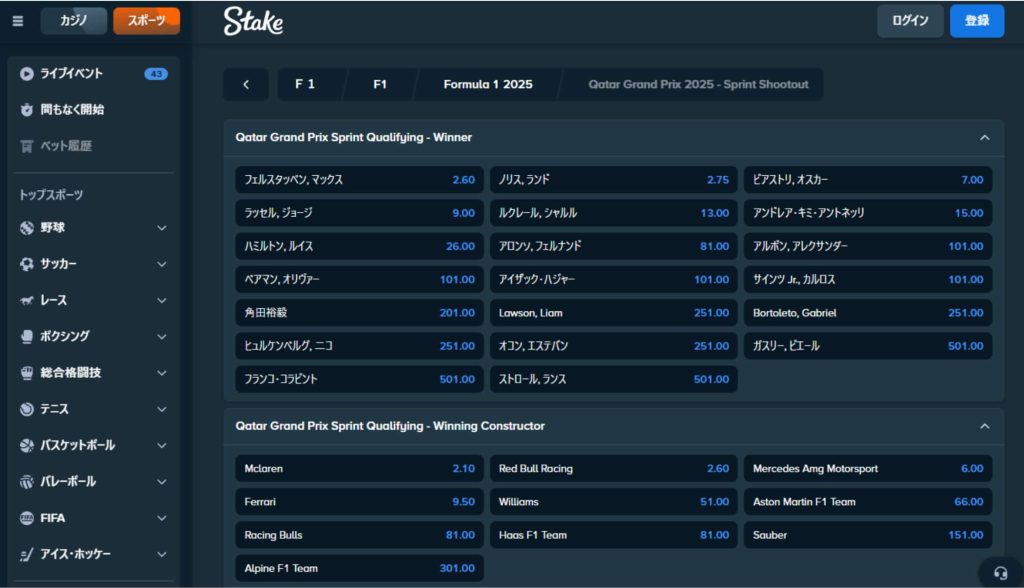This screenshot has height=588, width=1024.
Task: Switch to the スポーツ tab
Action: [x=146, y=21]
